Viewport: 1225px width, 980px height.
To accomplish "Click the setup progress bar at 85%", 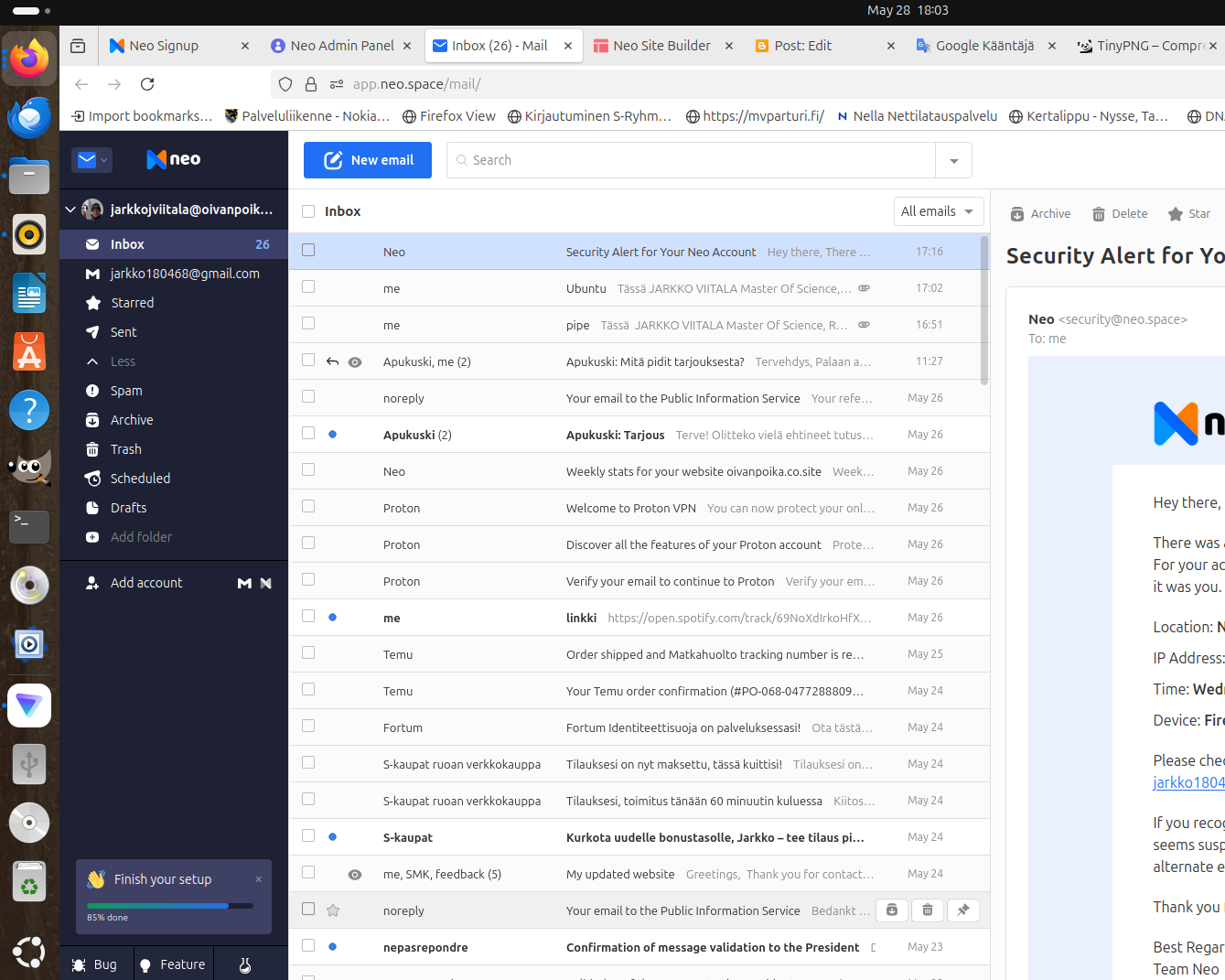I will point(169,906).
